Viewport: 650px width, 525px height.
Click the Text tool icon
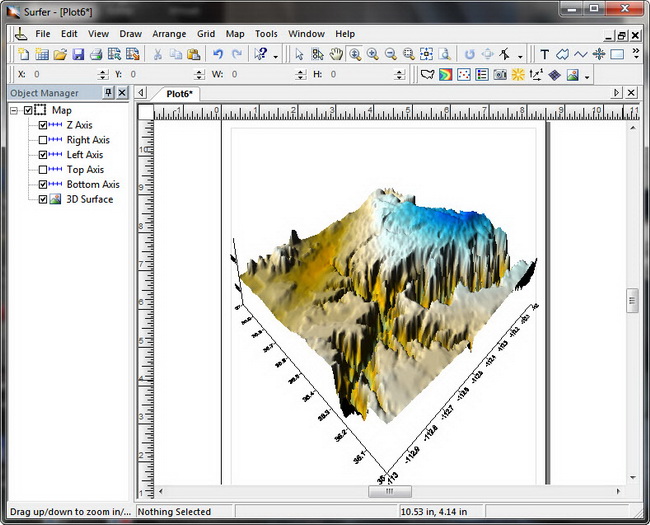click(545, 54)
